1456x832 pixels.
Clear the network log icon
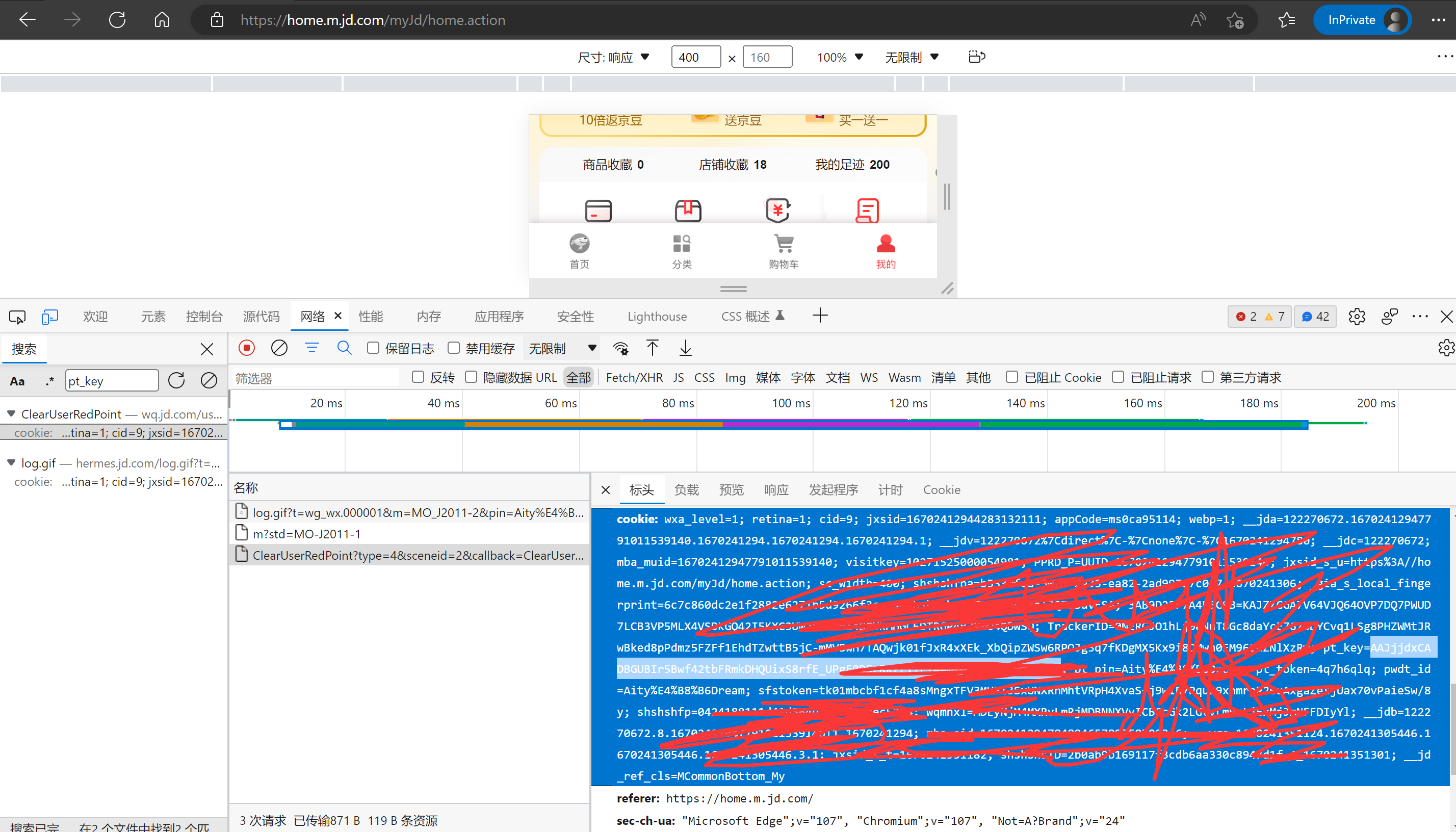[x=279, y=348]
